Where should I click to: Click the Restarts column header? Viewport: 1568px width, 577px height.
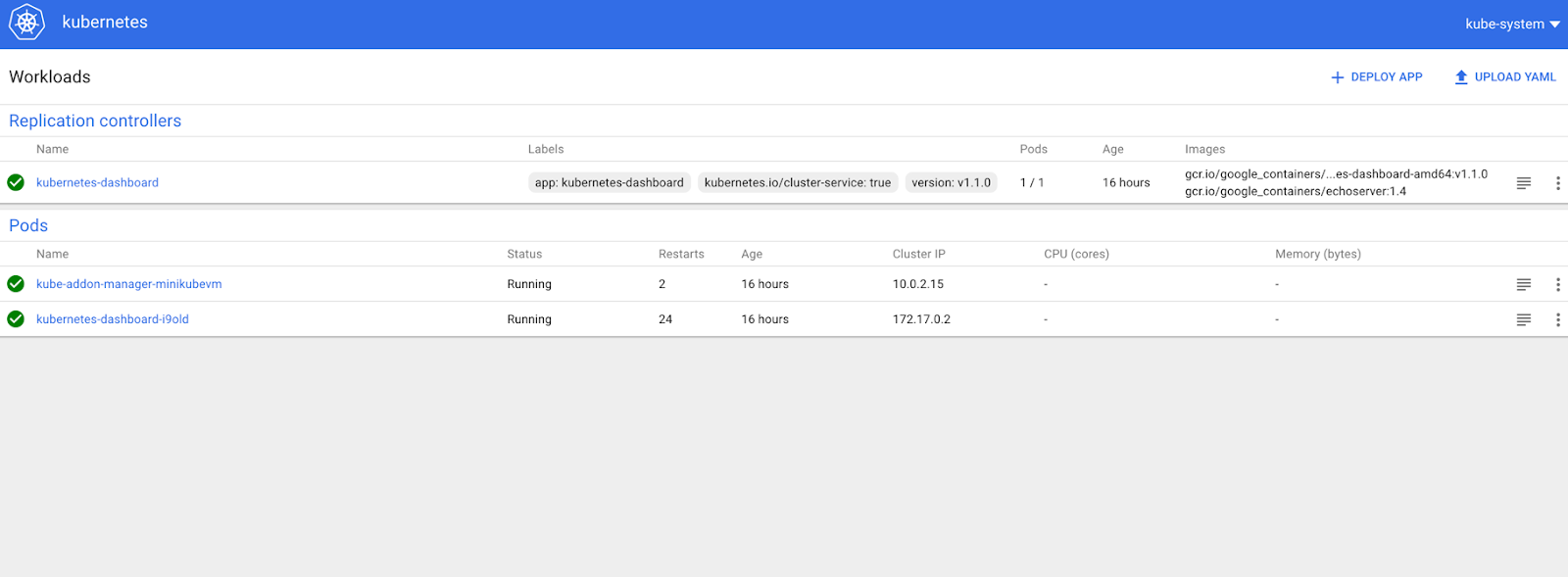point(681,254)
